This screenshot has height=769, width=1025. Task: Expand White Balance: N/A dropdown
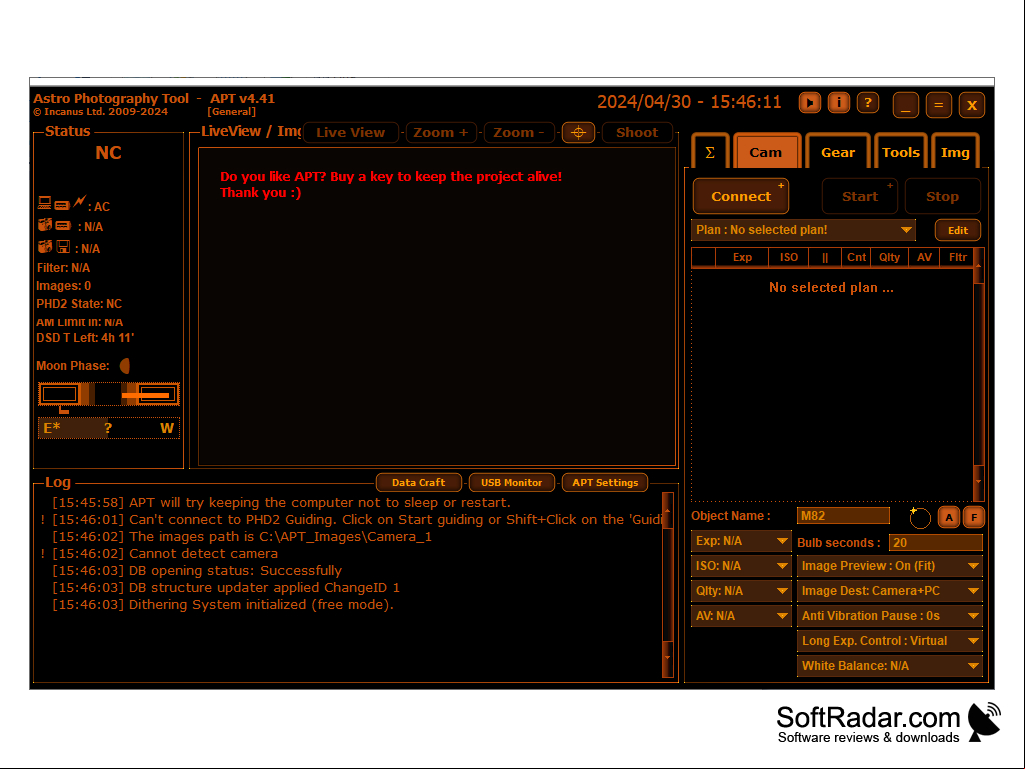pyautogui.click(x=890, y=666)
